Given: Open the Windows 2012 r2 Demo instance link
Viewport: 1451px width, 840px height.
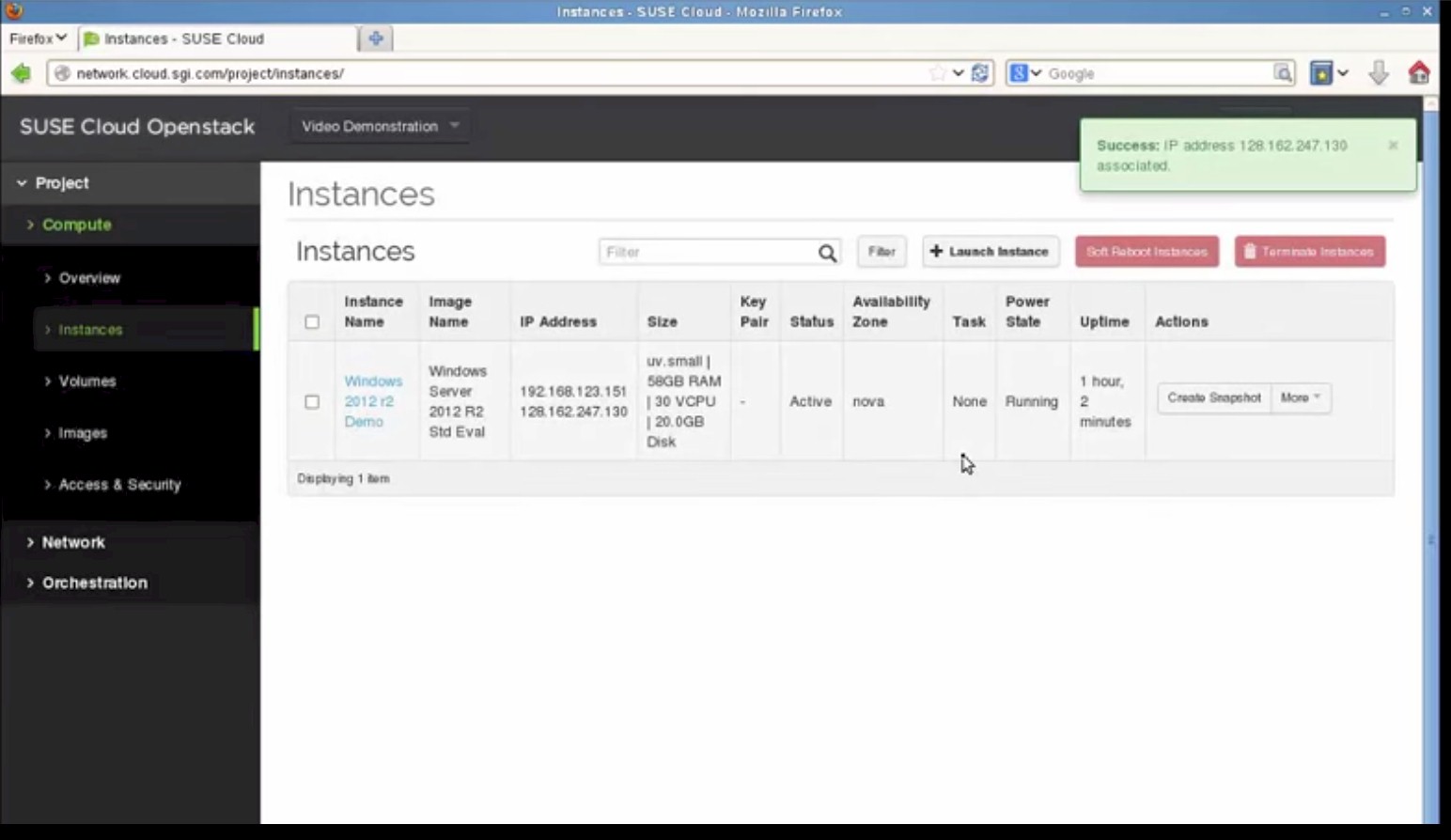Looking at the screenshot, I should click(373, 401).
